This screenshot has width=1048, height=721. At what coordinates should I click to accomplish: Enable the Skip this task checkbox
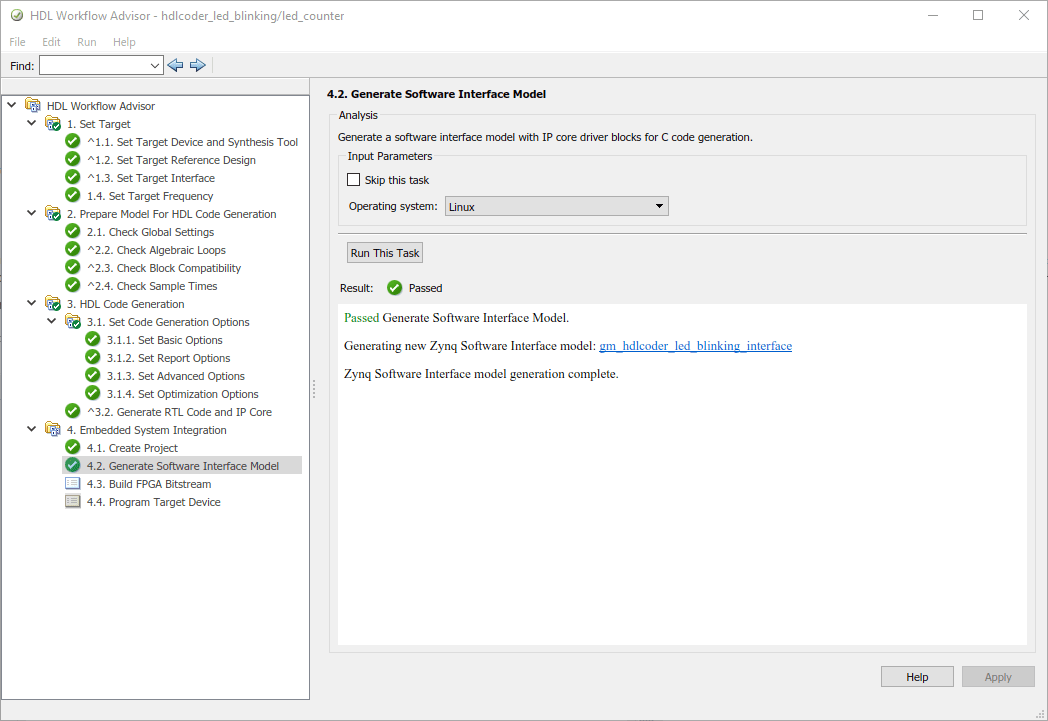point(353,180)
